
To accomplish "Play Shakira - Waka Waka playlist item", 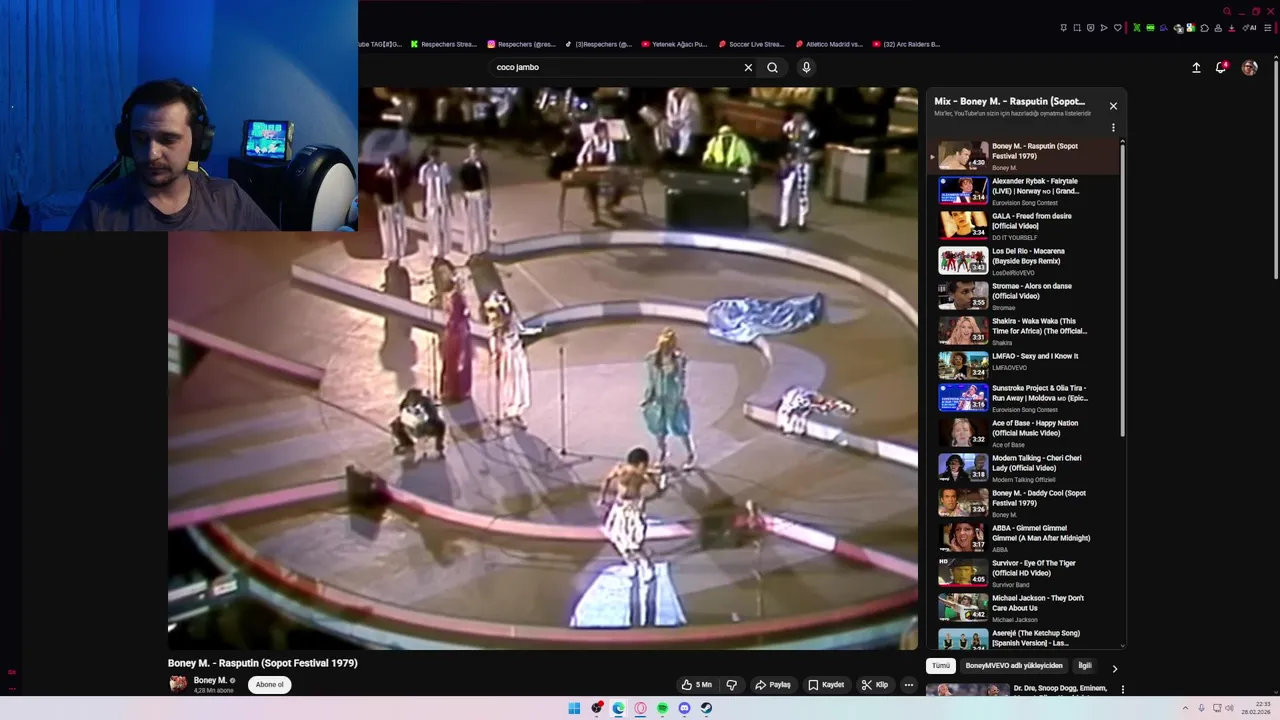I will coord(1024,331).
